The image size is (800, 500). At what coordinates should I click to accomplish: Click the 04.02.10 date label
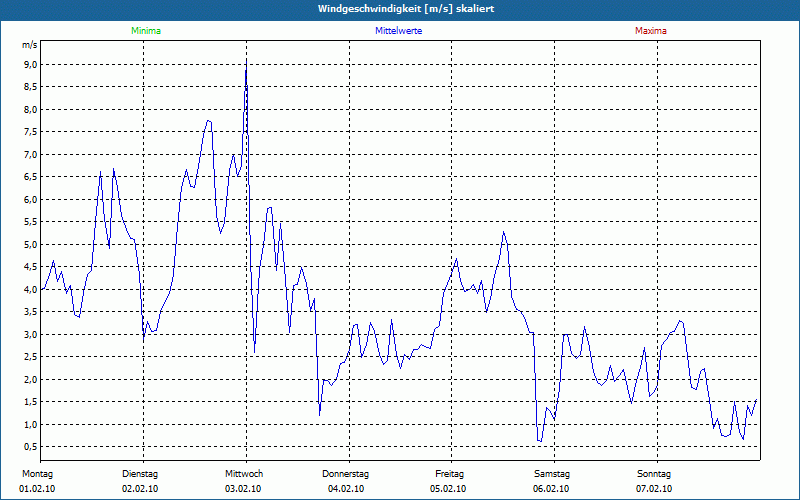[346, 489]
